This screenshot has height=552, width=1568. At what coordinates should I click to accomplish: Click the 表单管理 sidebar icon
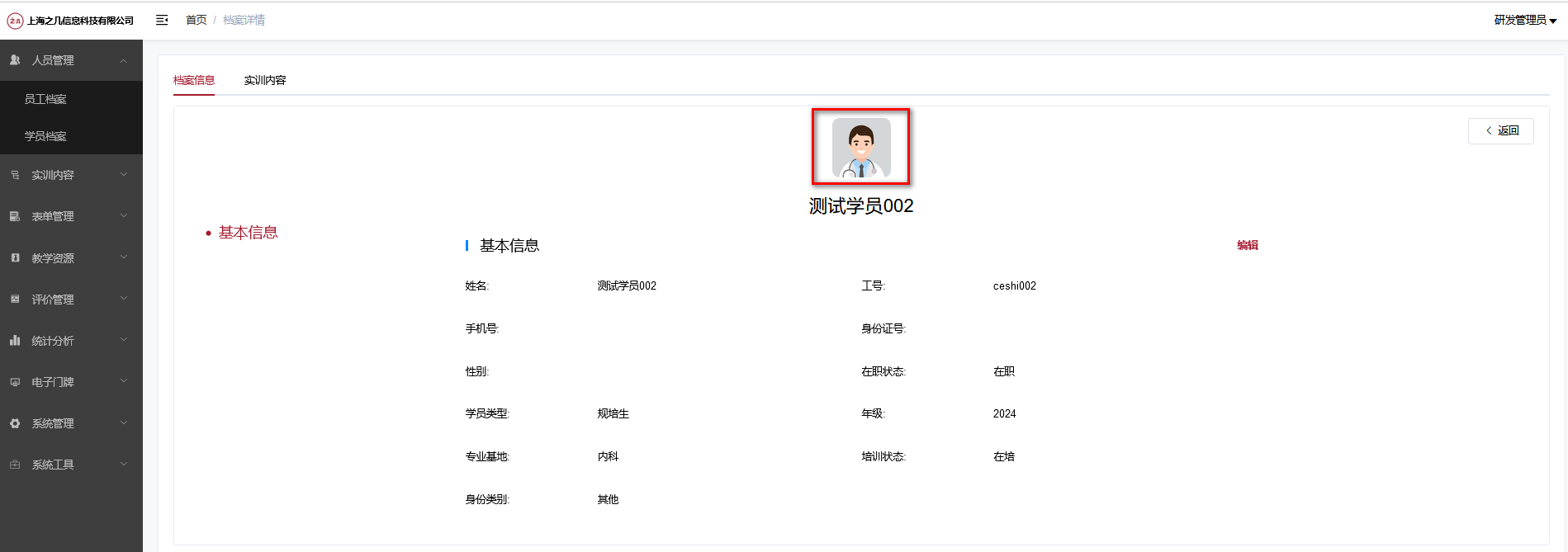pos(15,216)
